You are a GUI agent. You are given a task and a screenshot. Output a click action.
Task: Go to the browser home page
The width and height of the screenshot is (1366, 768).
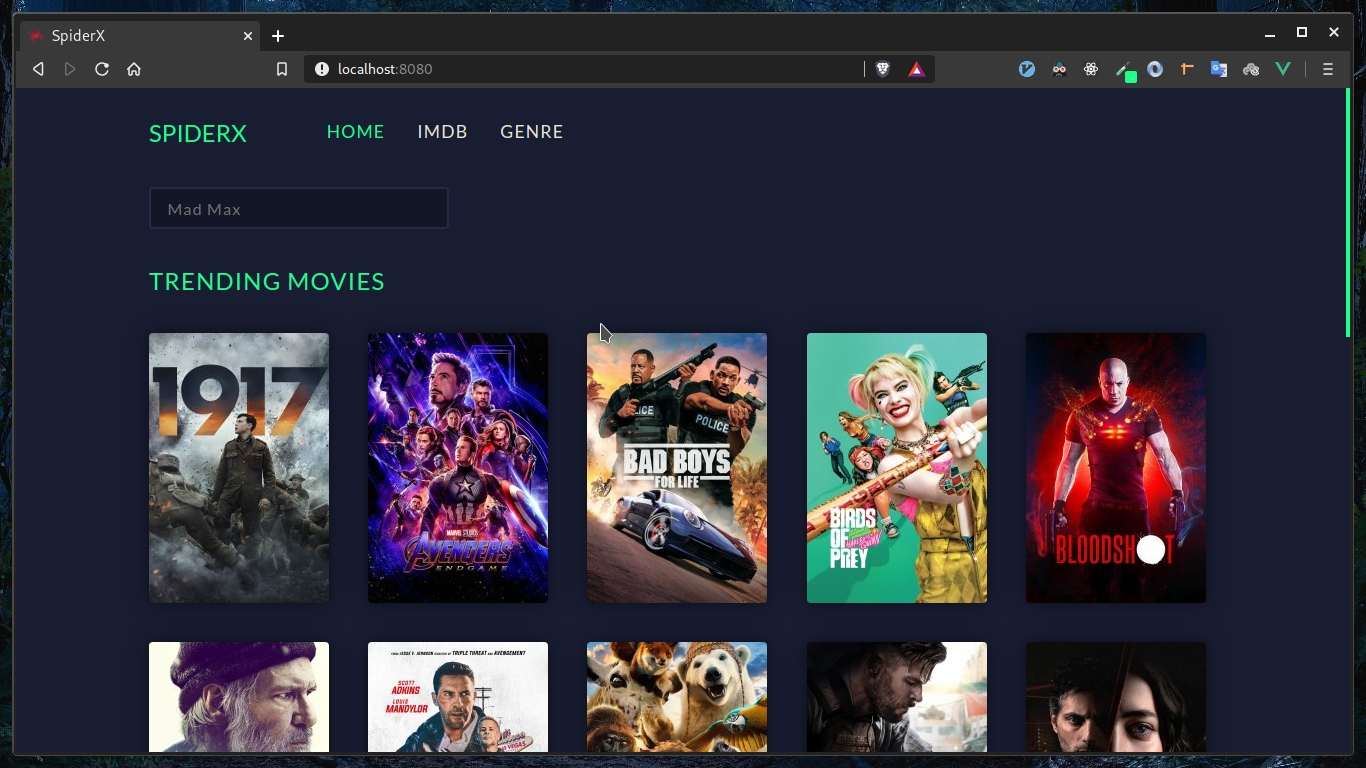[x=134, y=69]
